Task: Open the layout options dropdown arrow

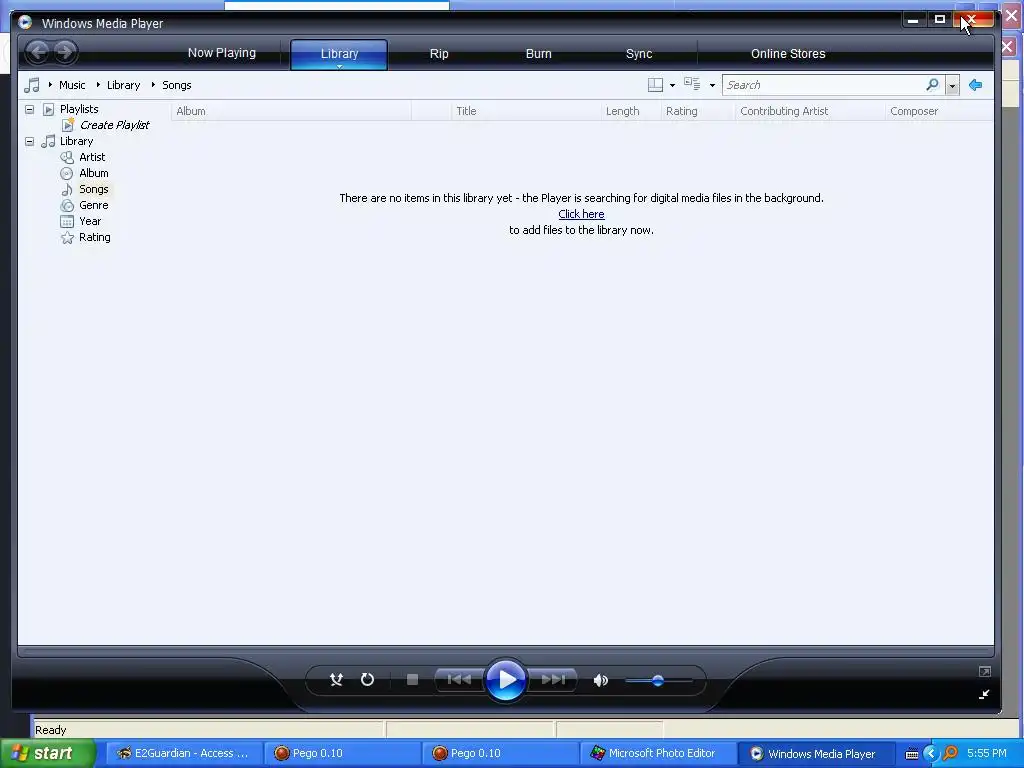Action: coord(672,86)
